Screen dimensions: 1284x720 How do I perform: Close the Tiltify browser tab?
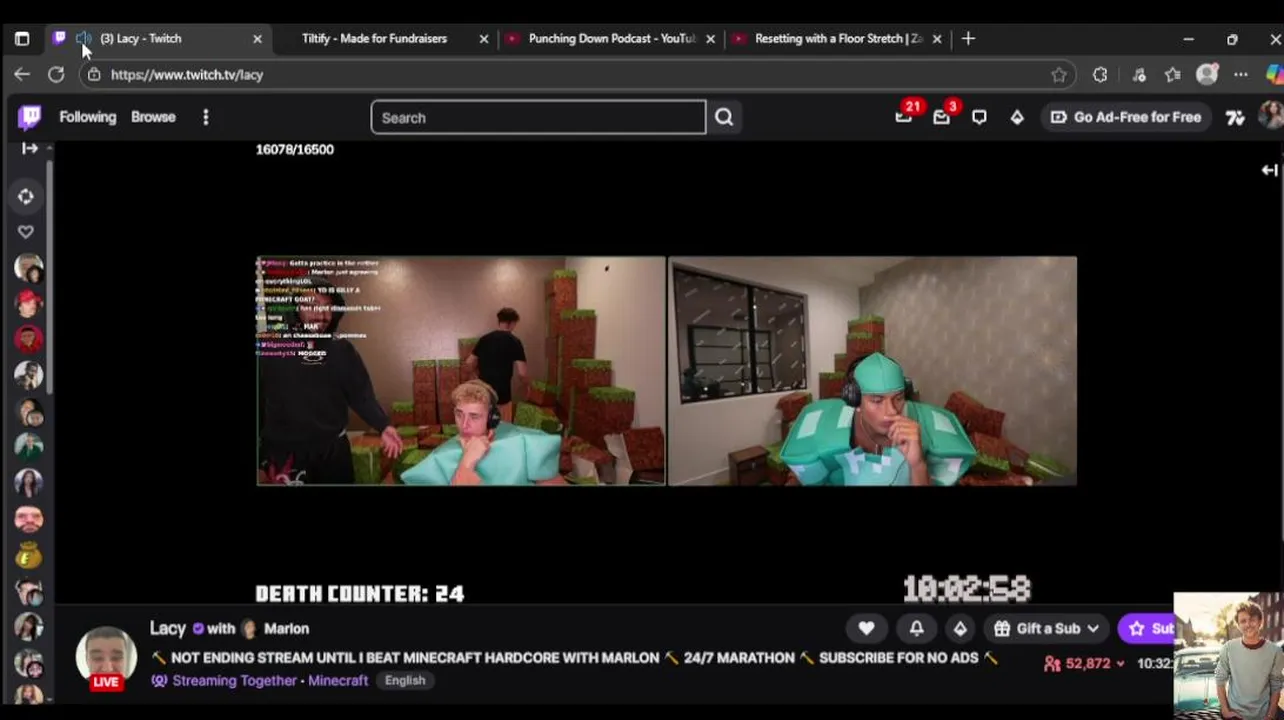[484, 38]
